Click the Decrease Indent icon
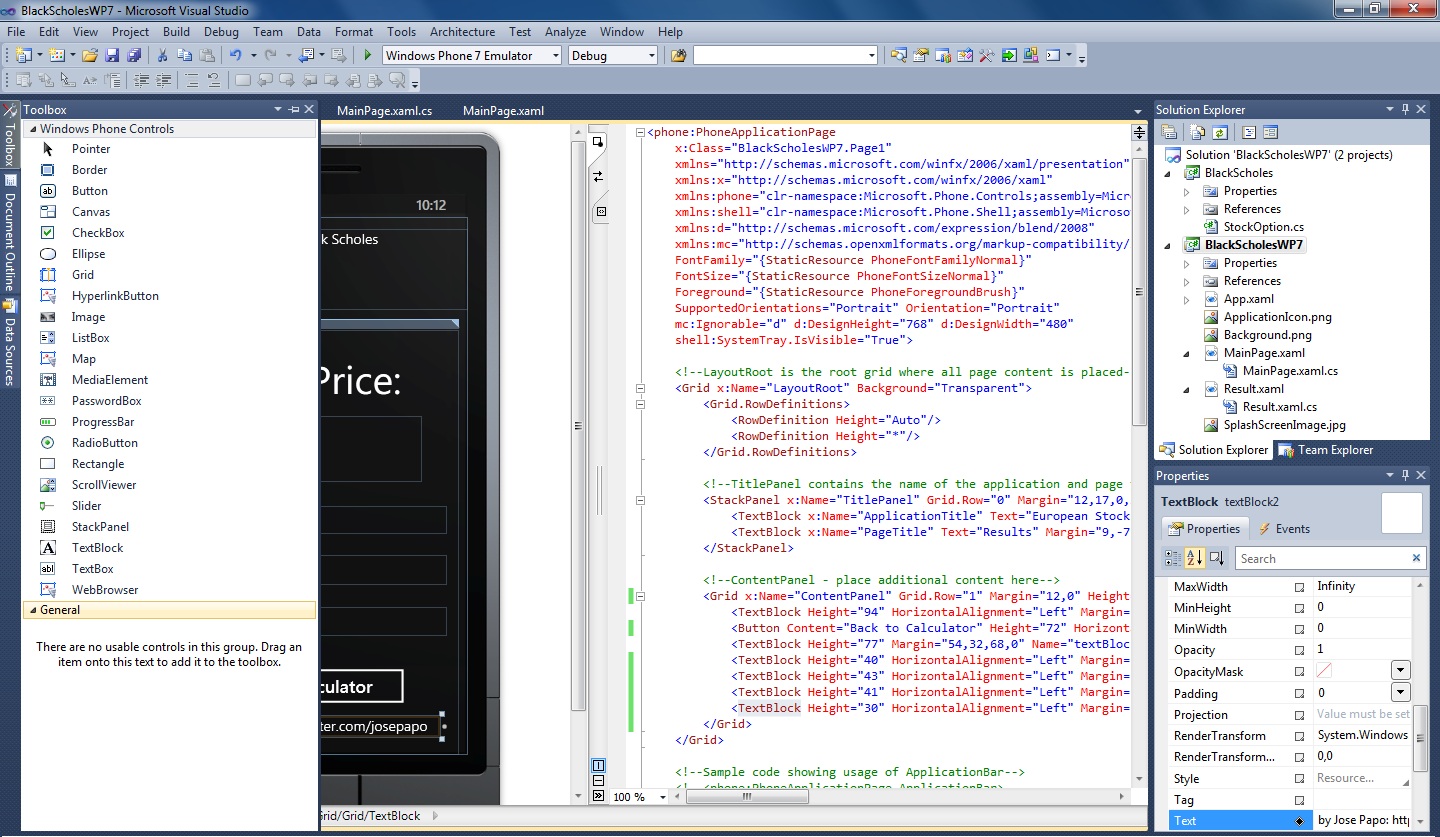1440x837 pixels. [142, 80]
